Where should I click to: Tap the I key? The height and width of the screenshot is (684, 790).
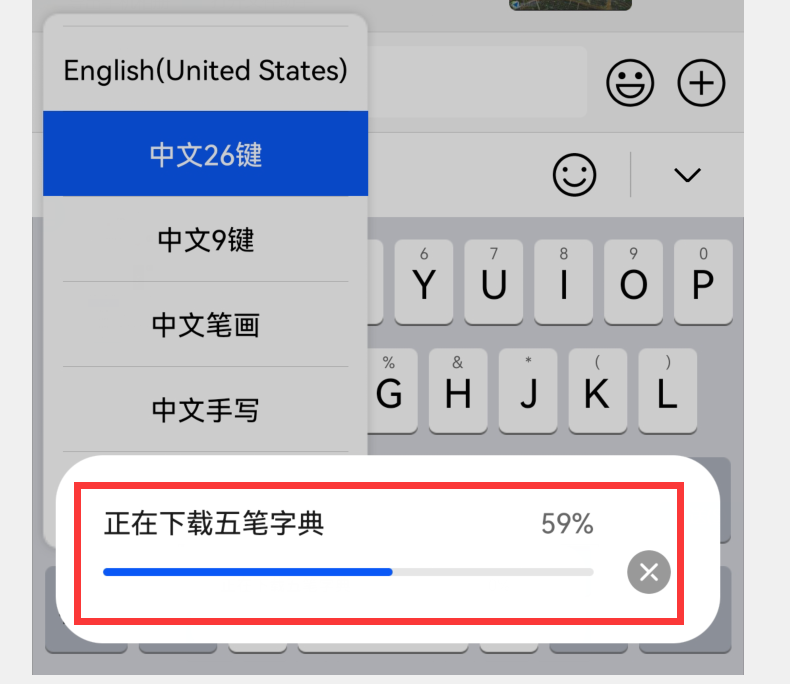(563, 282)
